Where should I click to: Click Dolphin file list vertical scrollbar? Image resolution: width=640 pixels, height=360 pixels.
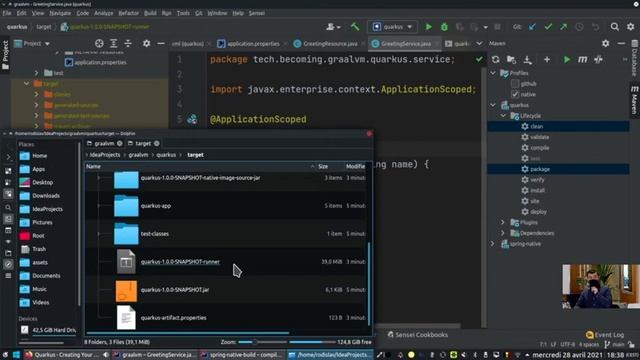click(x=369, y=284)
